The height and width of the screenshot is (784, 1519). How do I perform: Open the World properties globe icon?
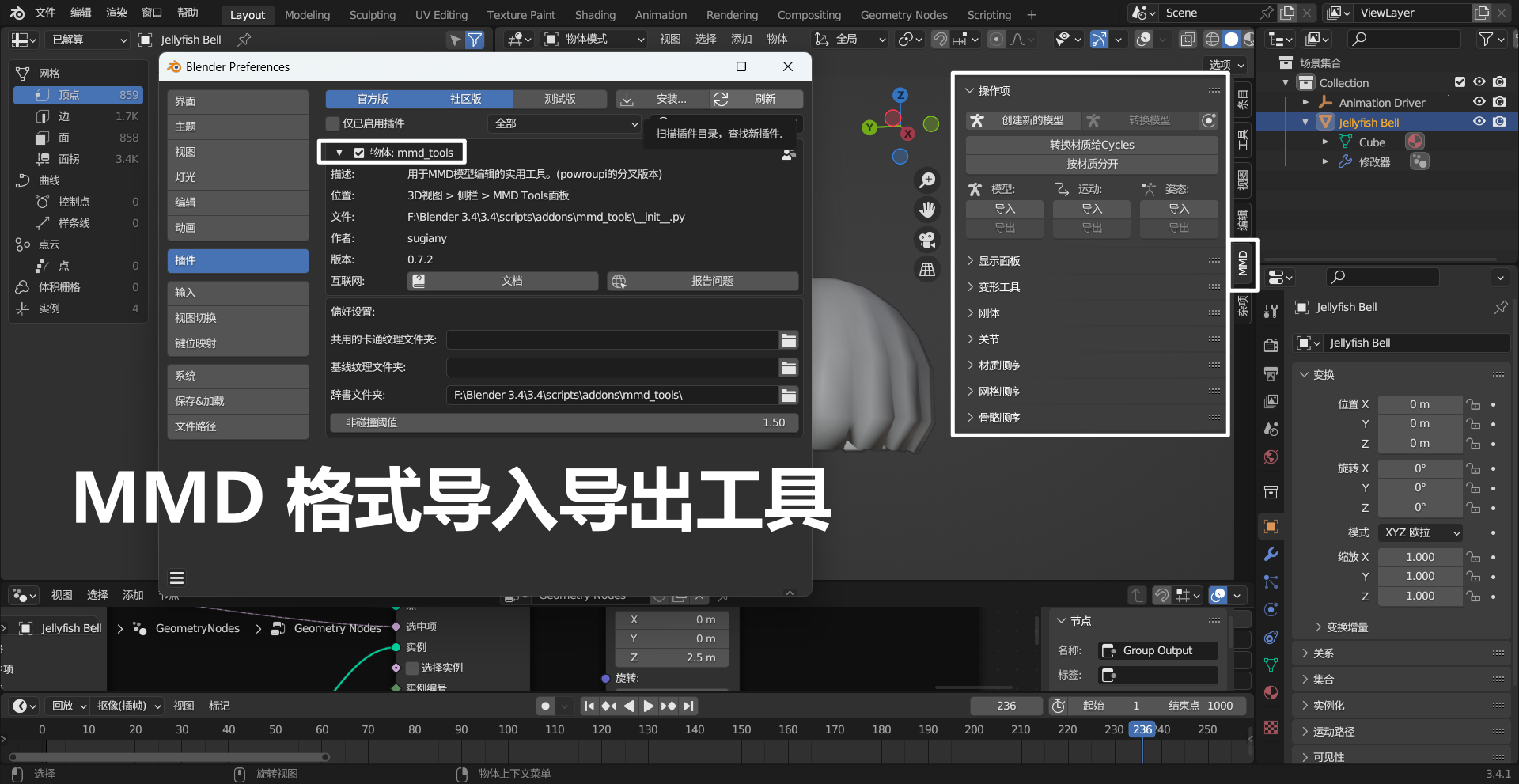[1271, 456]
